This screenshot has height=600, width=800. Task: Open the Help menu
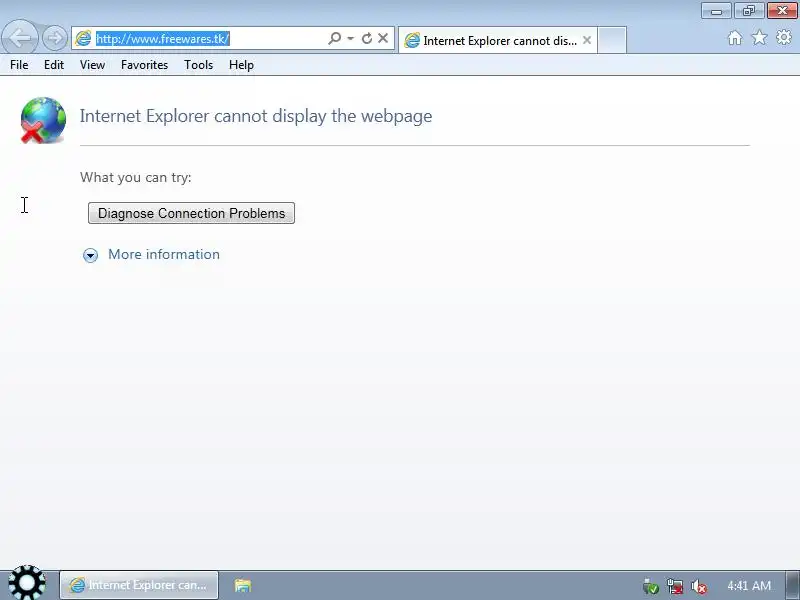pos(241,65)
